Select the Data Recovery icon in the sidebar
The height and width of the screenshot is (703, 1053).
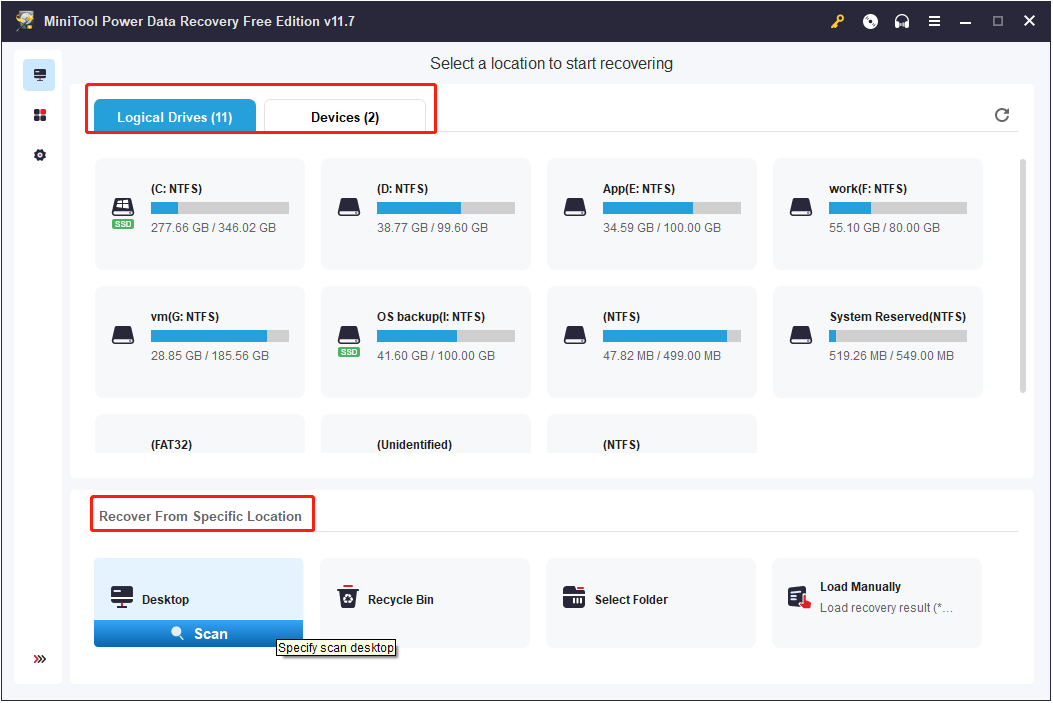click(x=39, y=74)
